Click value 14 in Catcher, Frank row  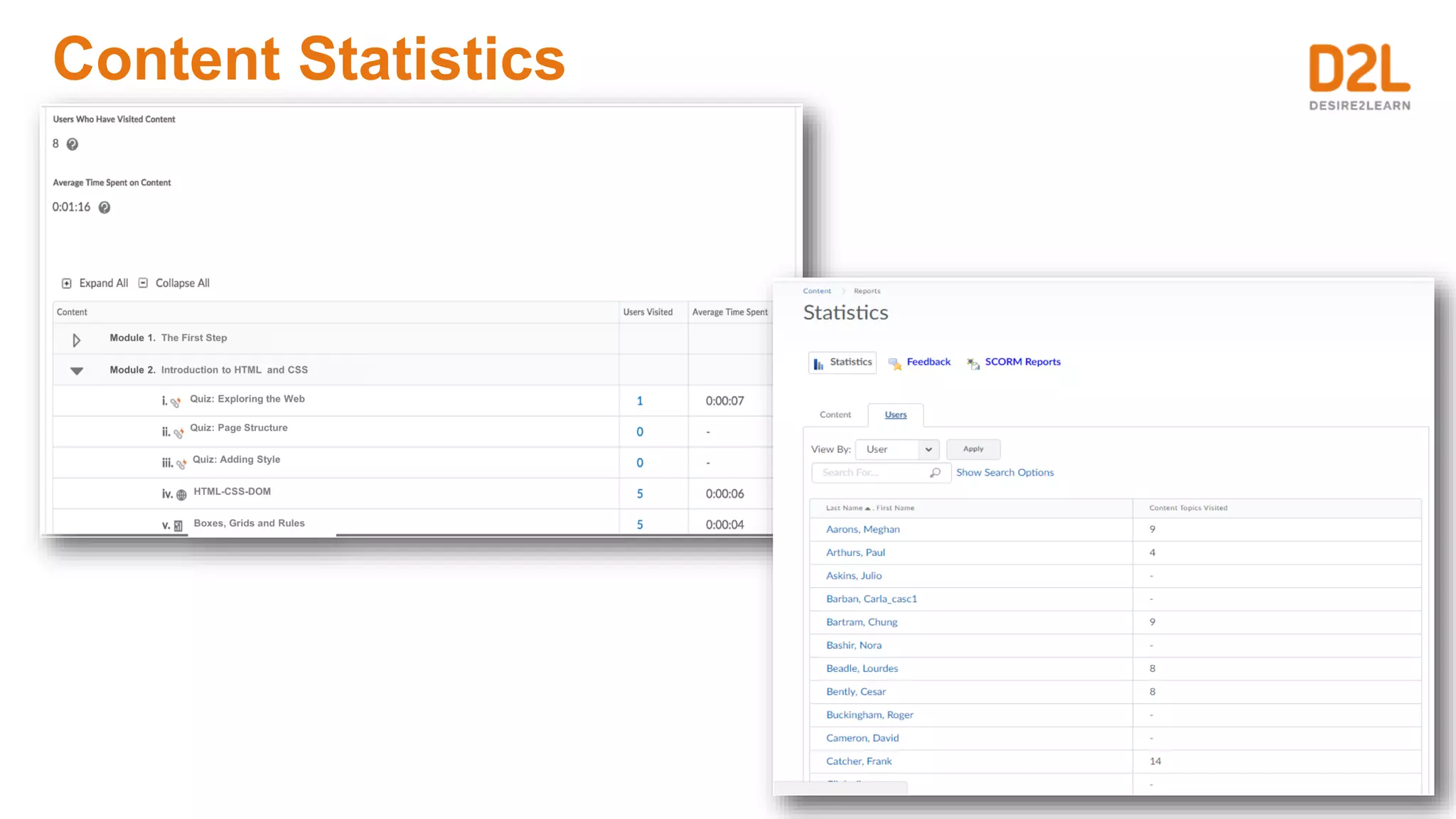point(1155,761)
